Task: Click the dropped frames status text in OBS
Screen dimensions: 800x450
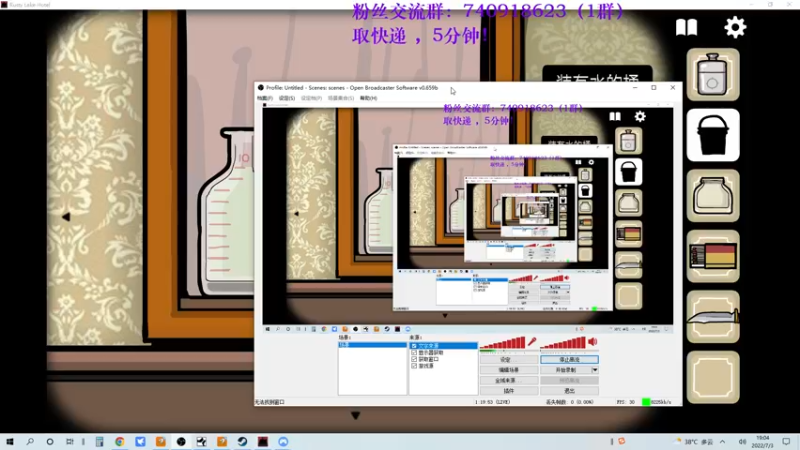Action: coord(569,402)
